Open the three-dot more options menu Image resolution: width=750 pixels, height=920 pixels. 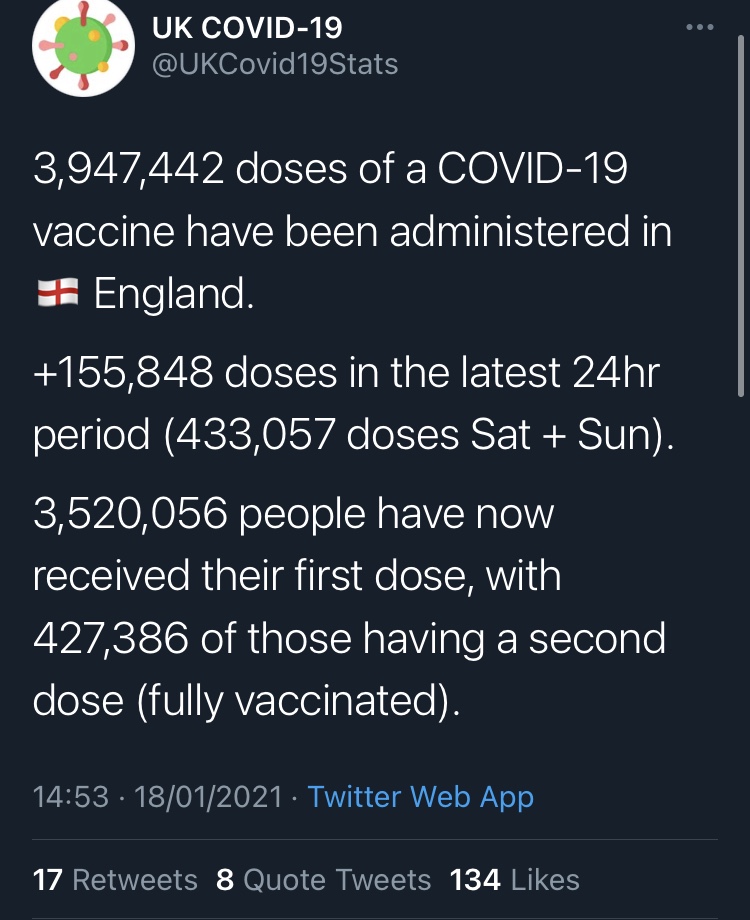click(700, 27)
